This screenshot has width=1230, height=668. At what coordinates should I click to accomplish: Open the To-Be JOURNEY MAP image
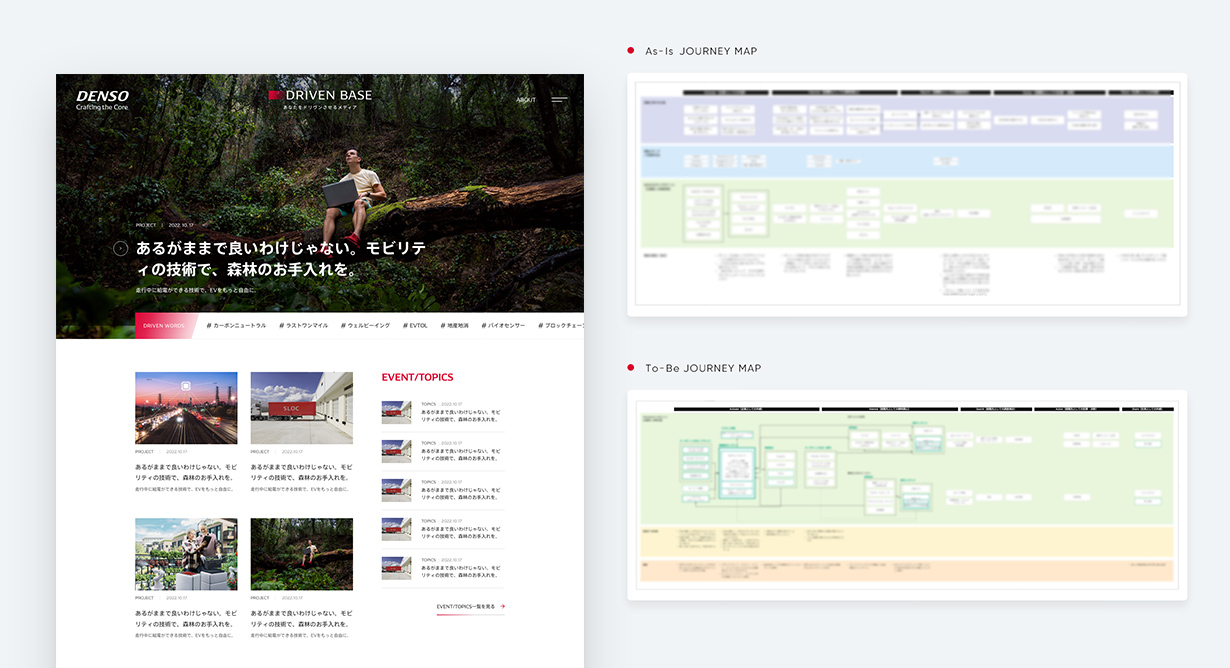[x=906, y=495]
